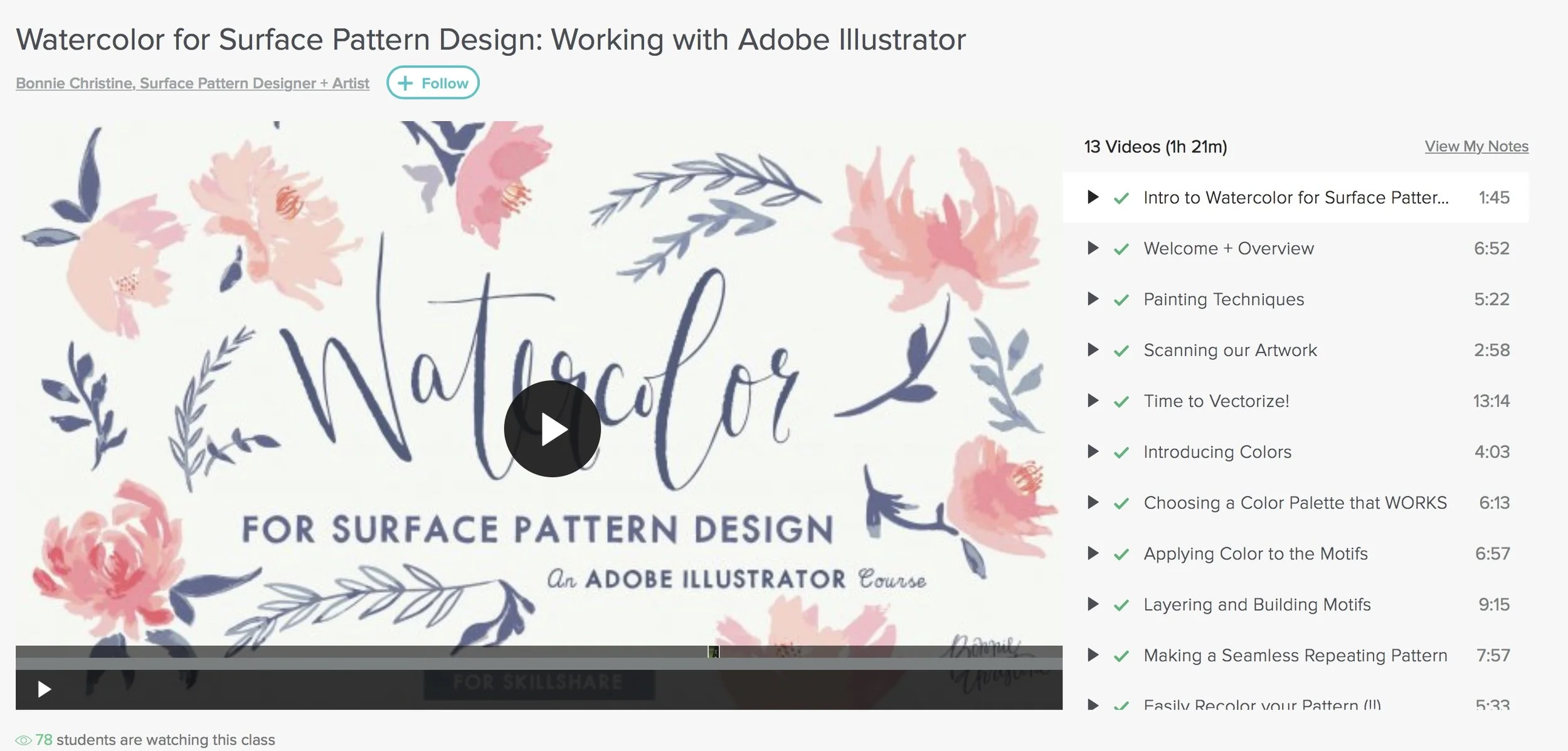Screen dimensions: 1568x751
Task: Select lesson 'Layering and Building Motifs'
Action: click(x=1257, y=604)
